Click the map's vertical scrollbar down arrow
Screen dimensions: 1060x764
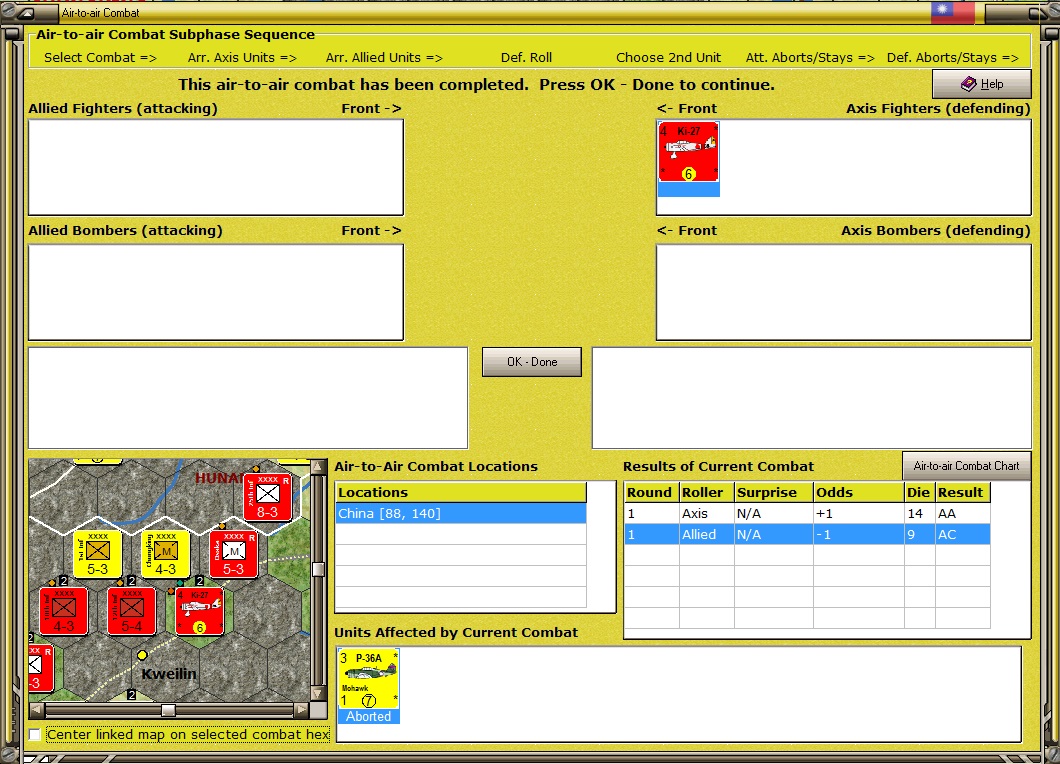tap(318, 694)
